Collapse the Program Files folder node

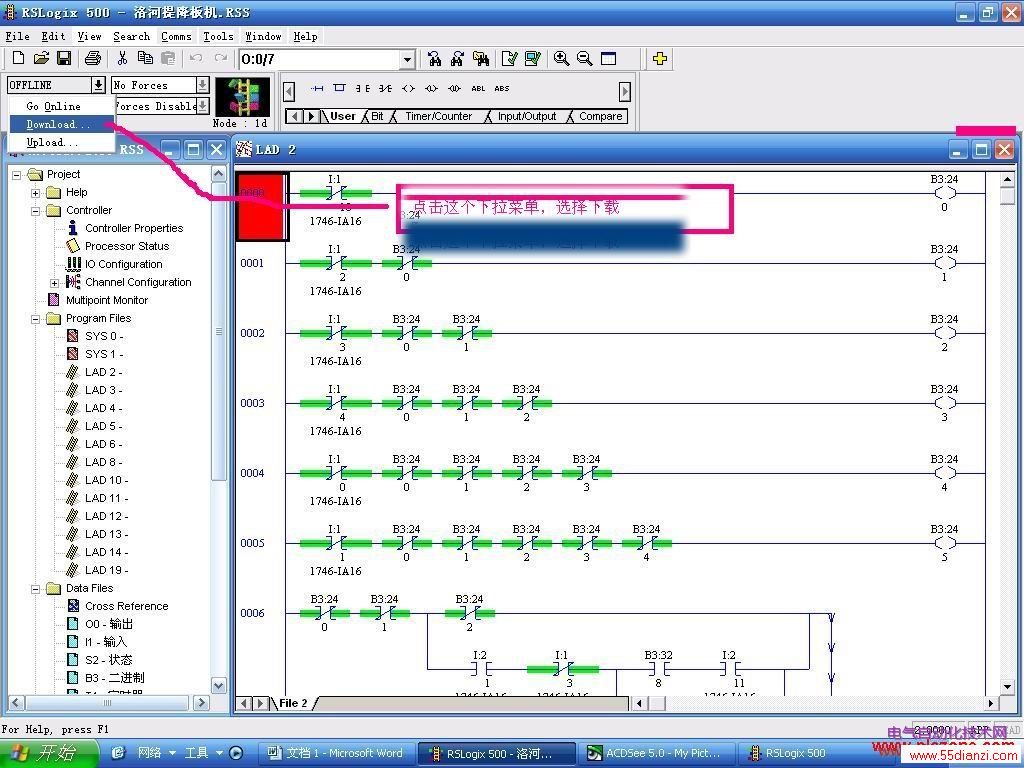tap(36, 319)
